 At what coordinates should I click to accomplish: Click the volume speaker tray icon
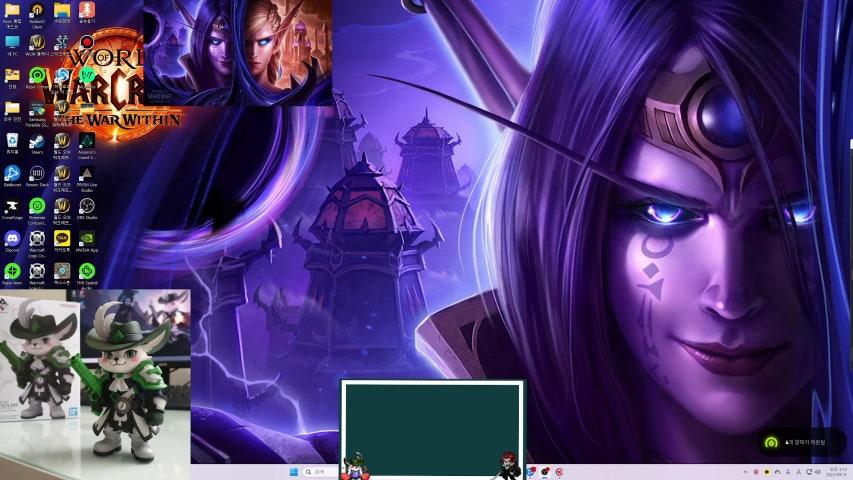point(818,472)
